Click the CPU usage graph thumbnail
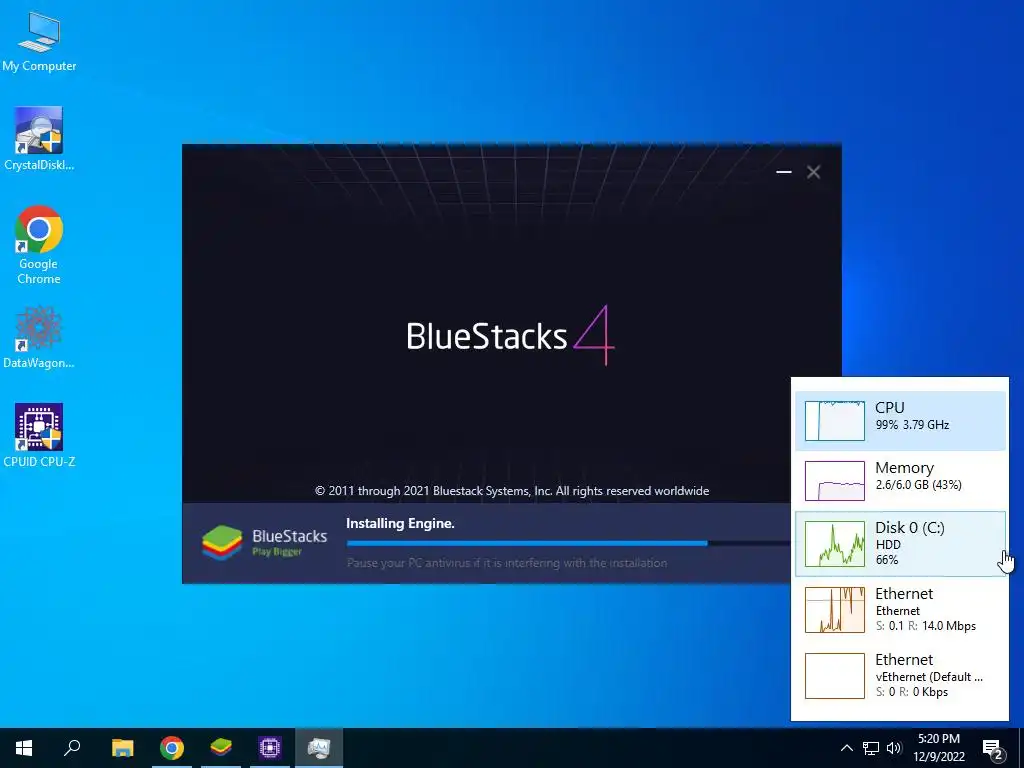Viewport: 1024px width, 768px height. point(835,421)
